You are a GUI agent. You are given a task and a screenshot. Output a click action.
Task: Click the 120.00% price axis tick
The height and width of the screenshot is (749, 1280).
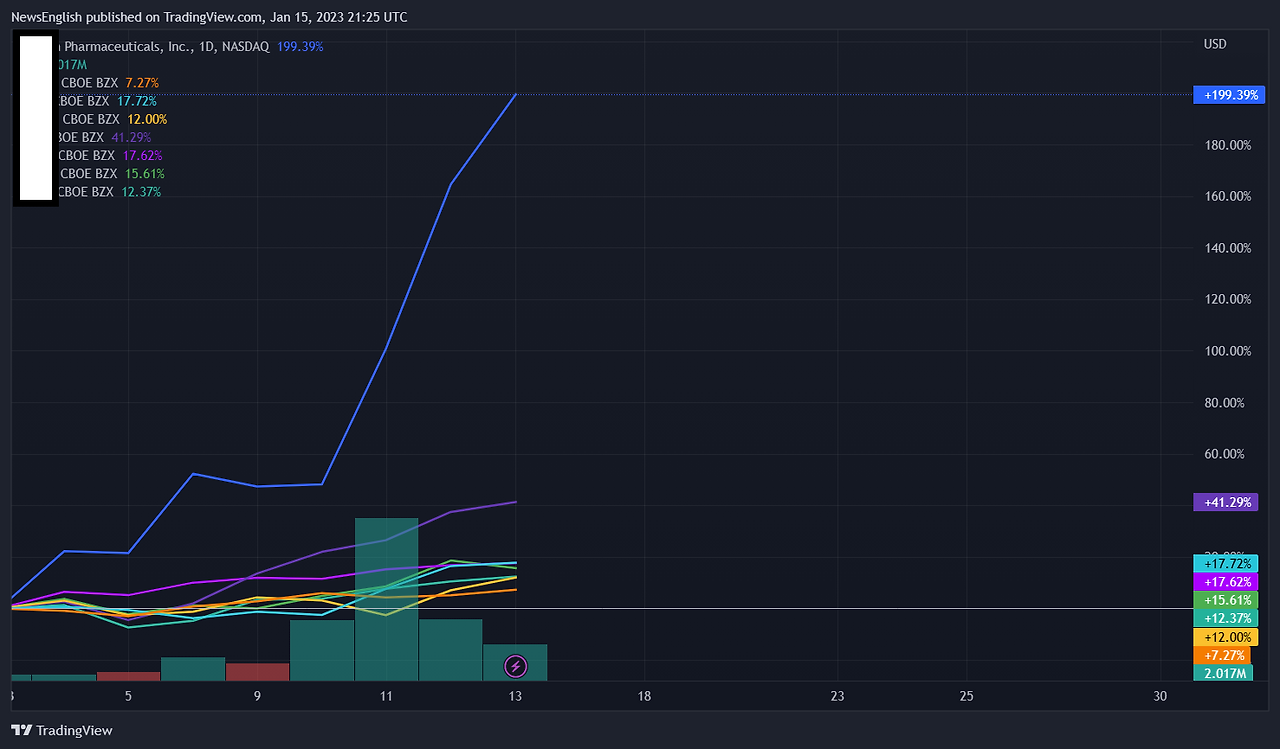tap(1227, 299)
